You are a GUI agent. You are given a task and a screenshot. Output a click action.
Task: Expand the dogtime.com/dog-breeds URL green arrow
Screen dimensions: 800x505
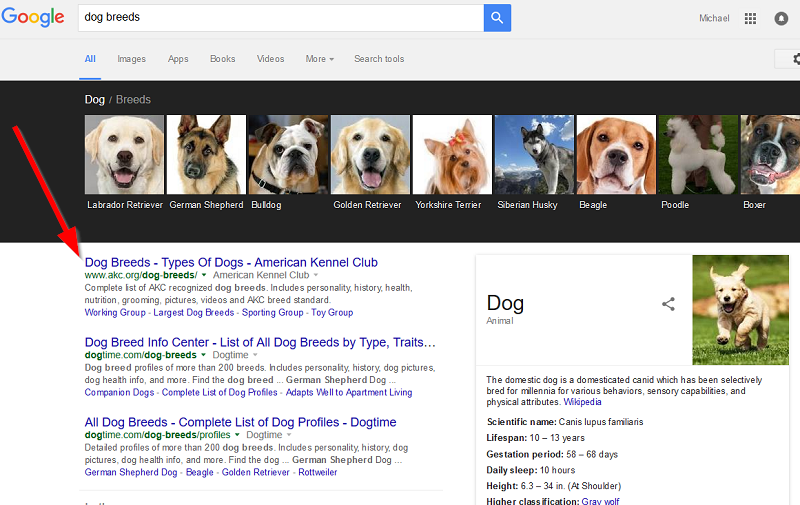click(203, 355)
